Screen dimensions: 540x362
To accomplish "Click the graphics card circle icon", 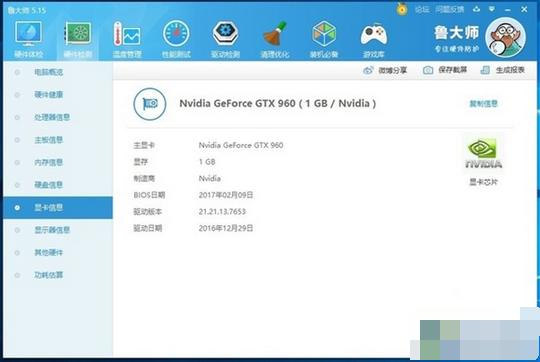I will (x=150, y=104).
